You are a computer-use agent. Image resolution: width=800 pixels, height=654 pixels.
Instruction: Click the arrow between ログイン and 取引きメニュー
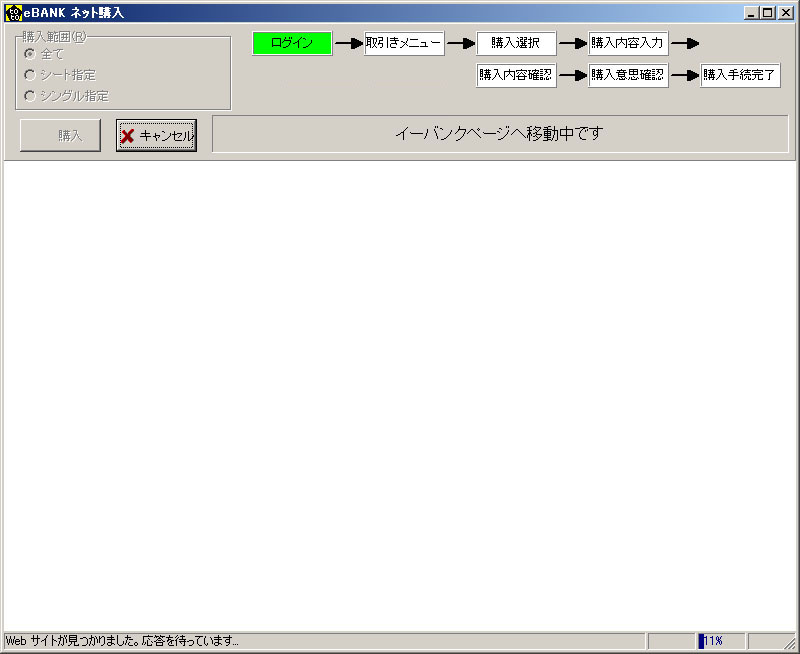(x=348, y=44)
